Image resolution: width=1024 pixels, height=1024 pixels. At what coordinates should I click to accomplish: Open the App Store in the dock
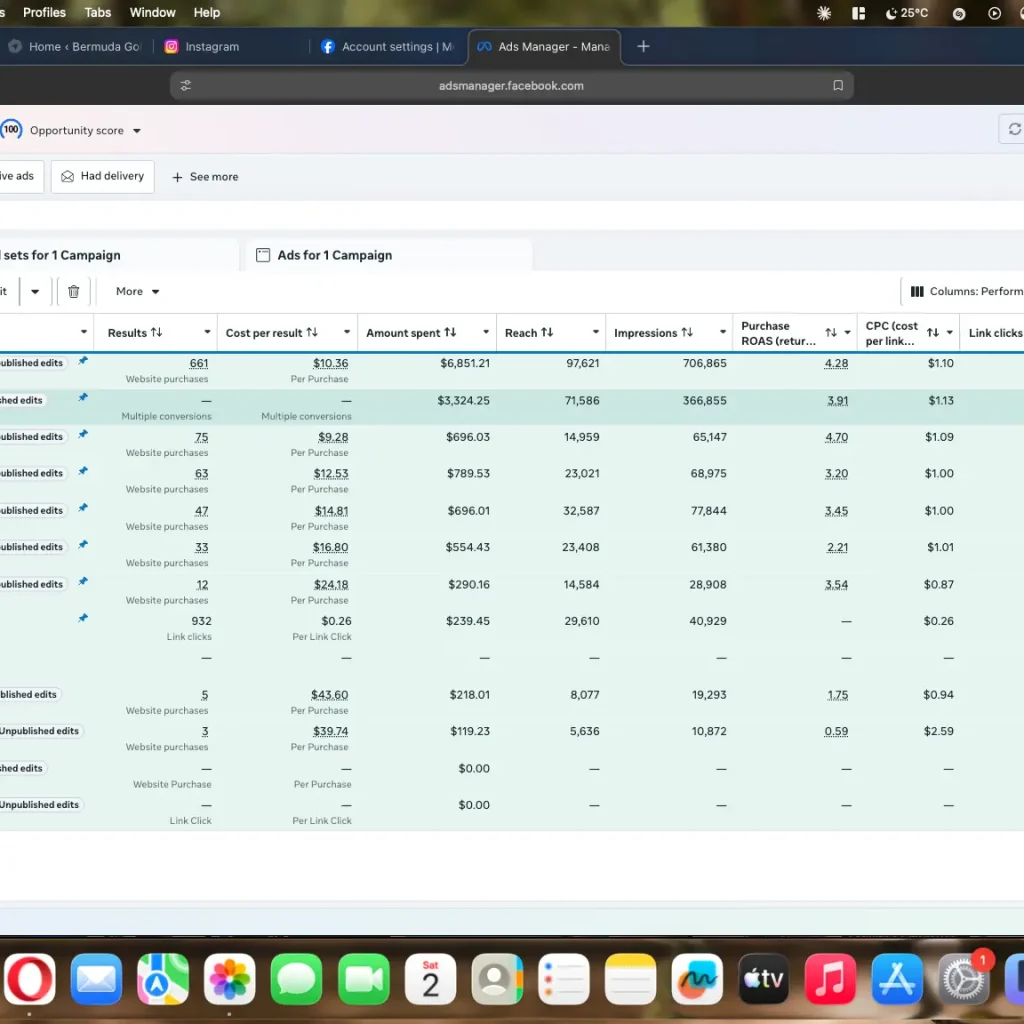click(x=897, y=979)
